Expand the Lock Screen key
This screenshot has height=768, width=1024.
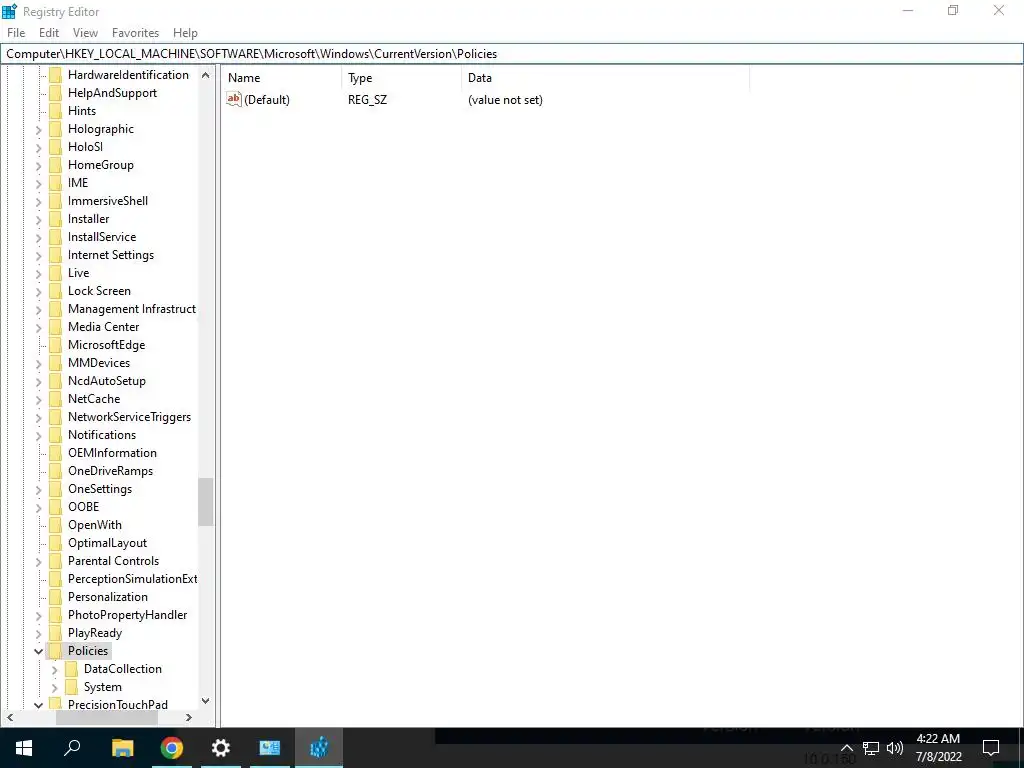tap(39, 291)
